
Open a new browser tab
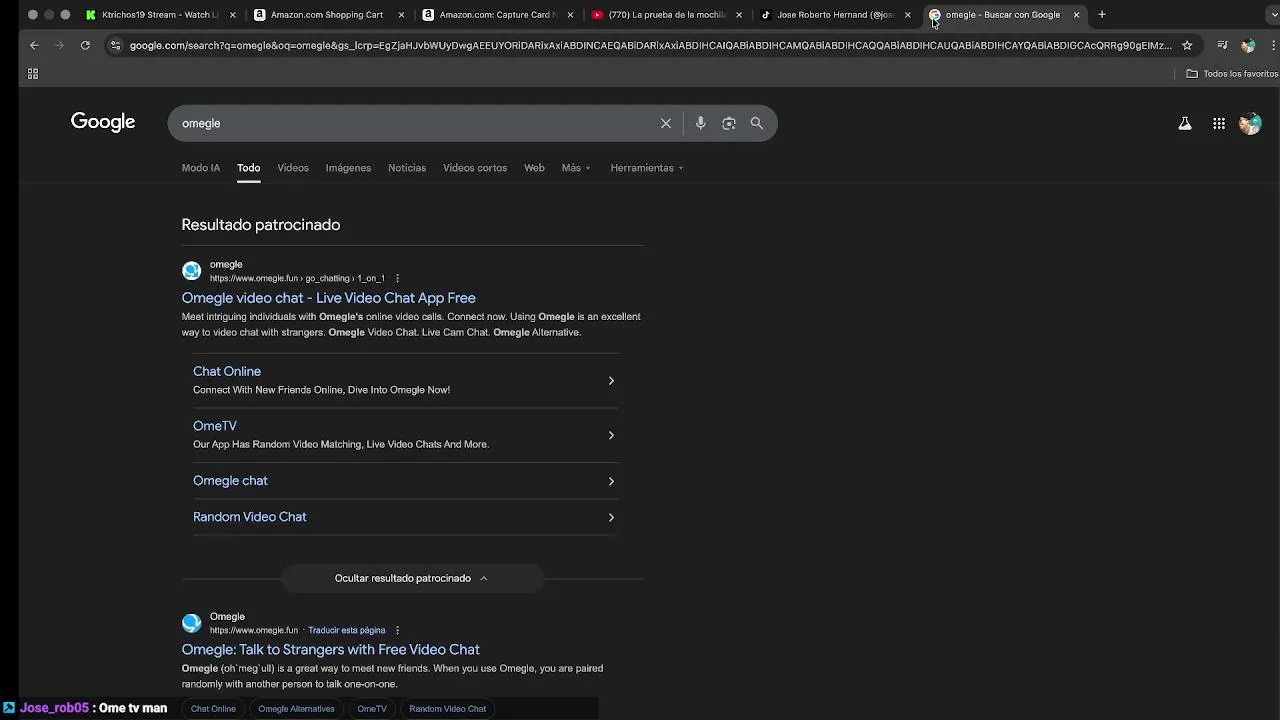point(1102,15)
